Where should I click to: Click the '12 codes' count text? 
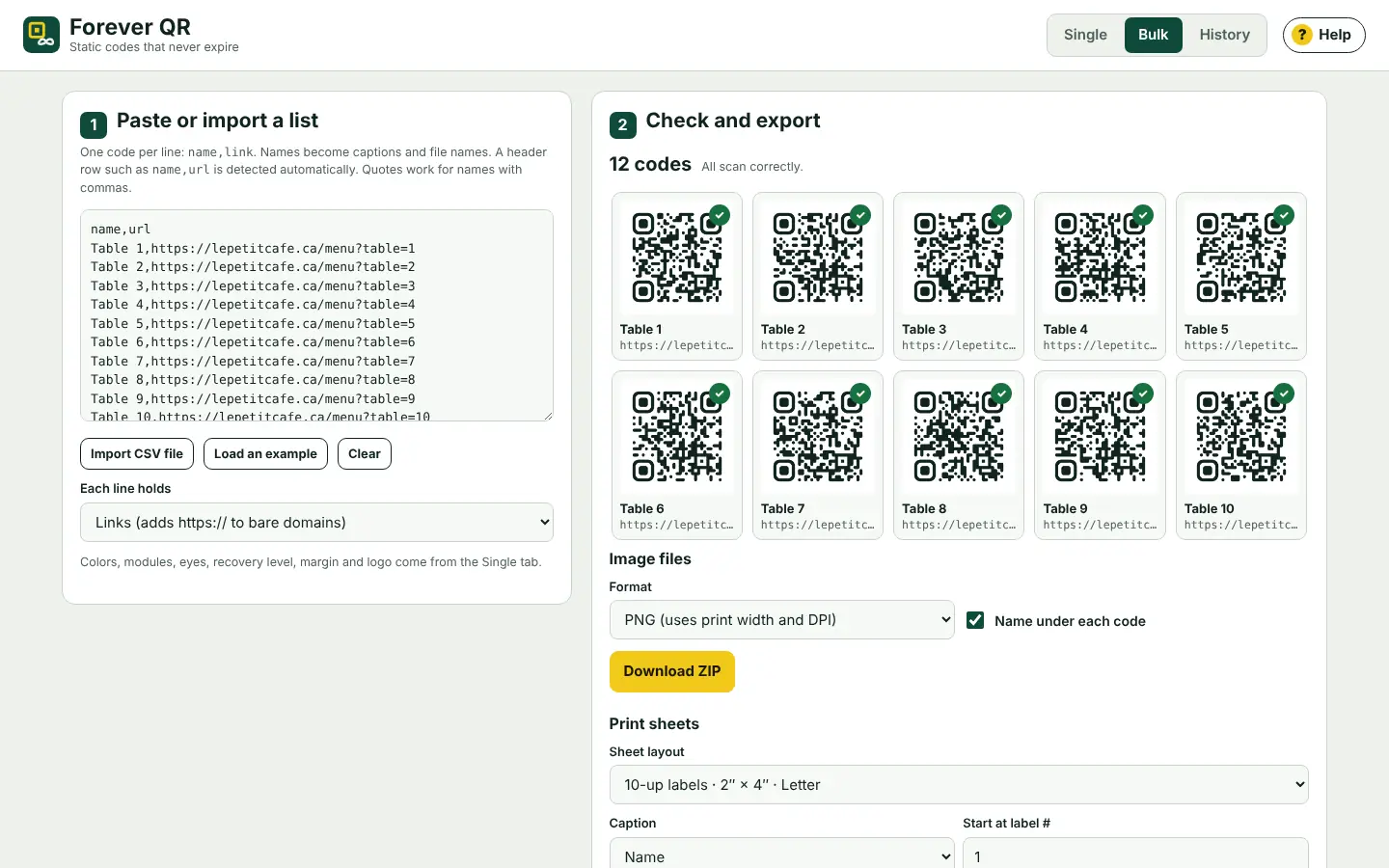[x=650, y=165]
